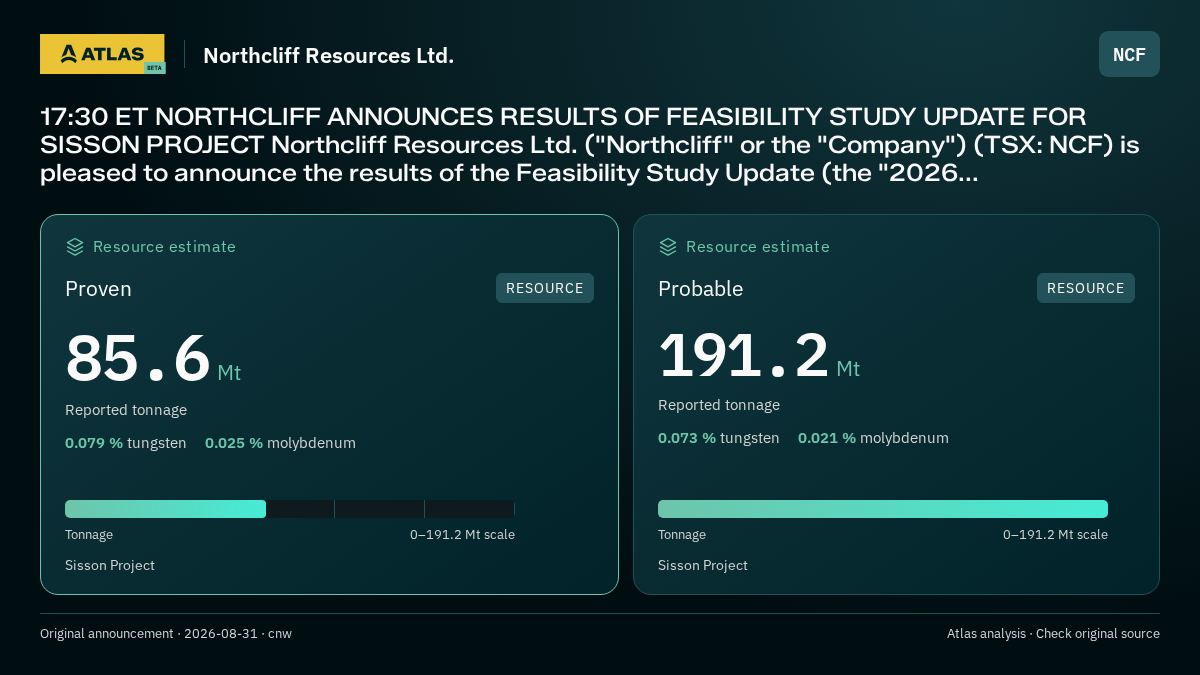Open the feasibility study announcement headline

590,145
